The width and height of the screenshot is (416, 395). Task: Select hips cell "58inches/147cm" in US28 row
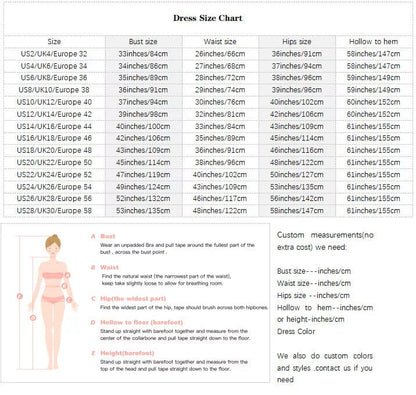297,211
